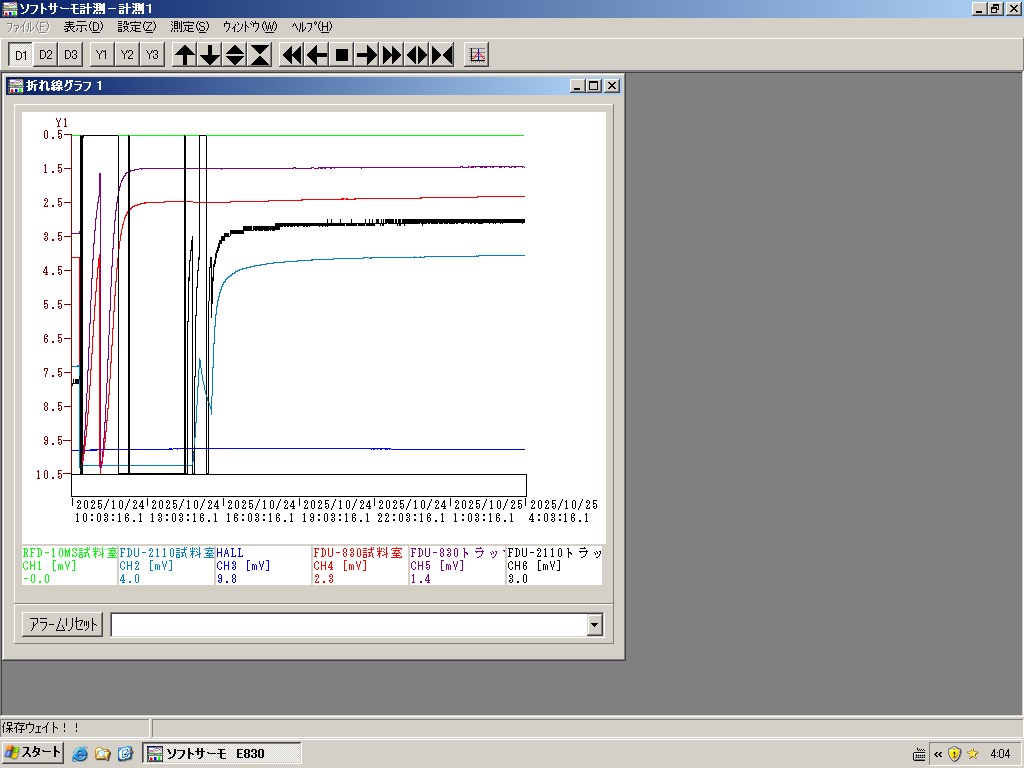This screenshot has height=768, width=1024.
Task: Click the Y-axis scroll up arrow
Action: 185,55
